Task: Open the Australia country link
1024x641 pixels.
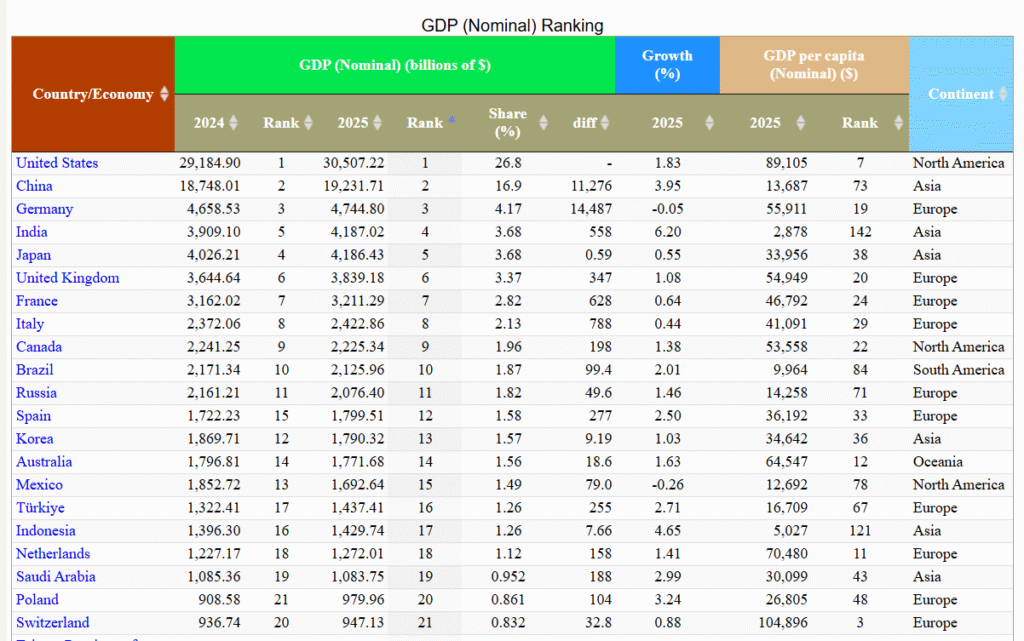Action: 44,461
